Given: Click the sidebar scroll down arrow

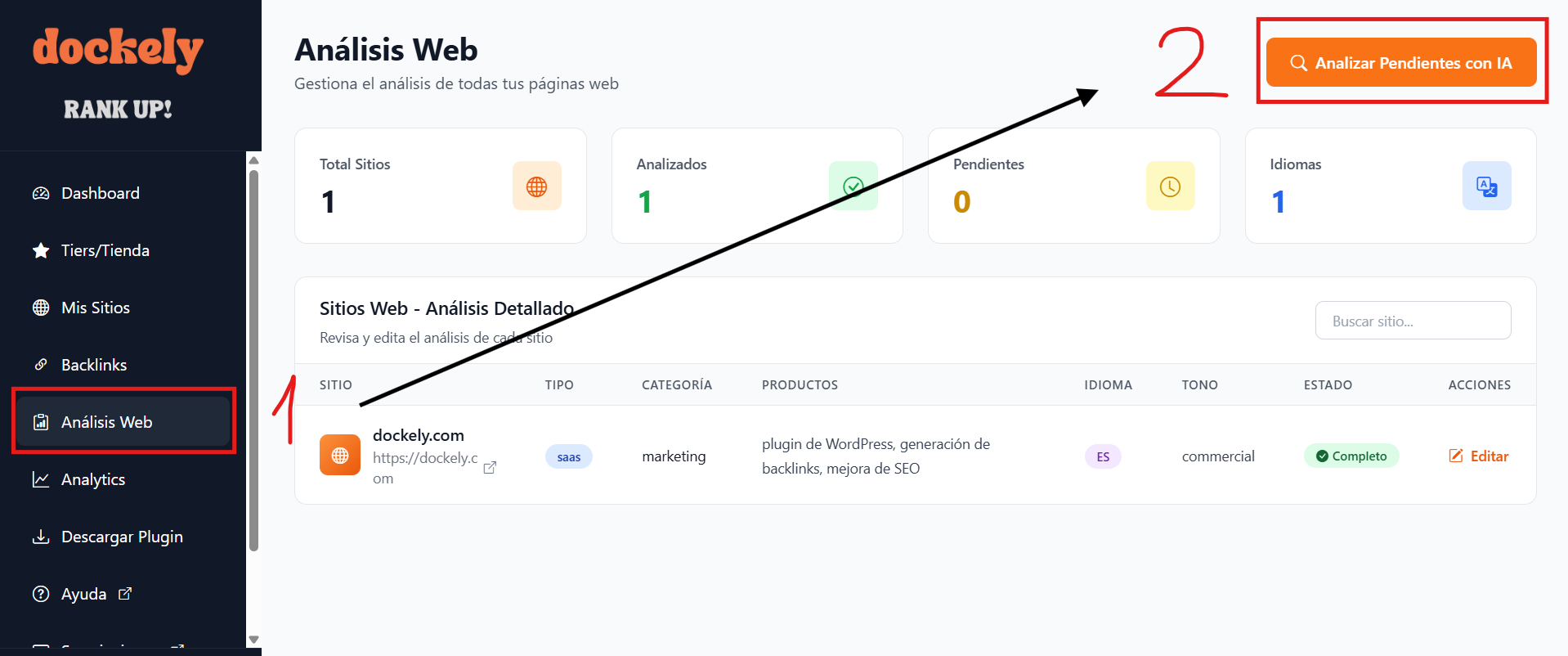Looking at the screenshot, I should 253,640.
